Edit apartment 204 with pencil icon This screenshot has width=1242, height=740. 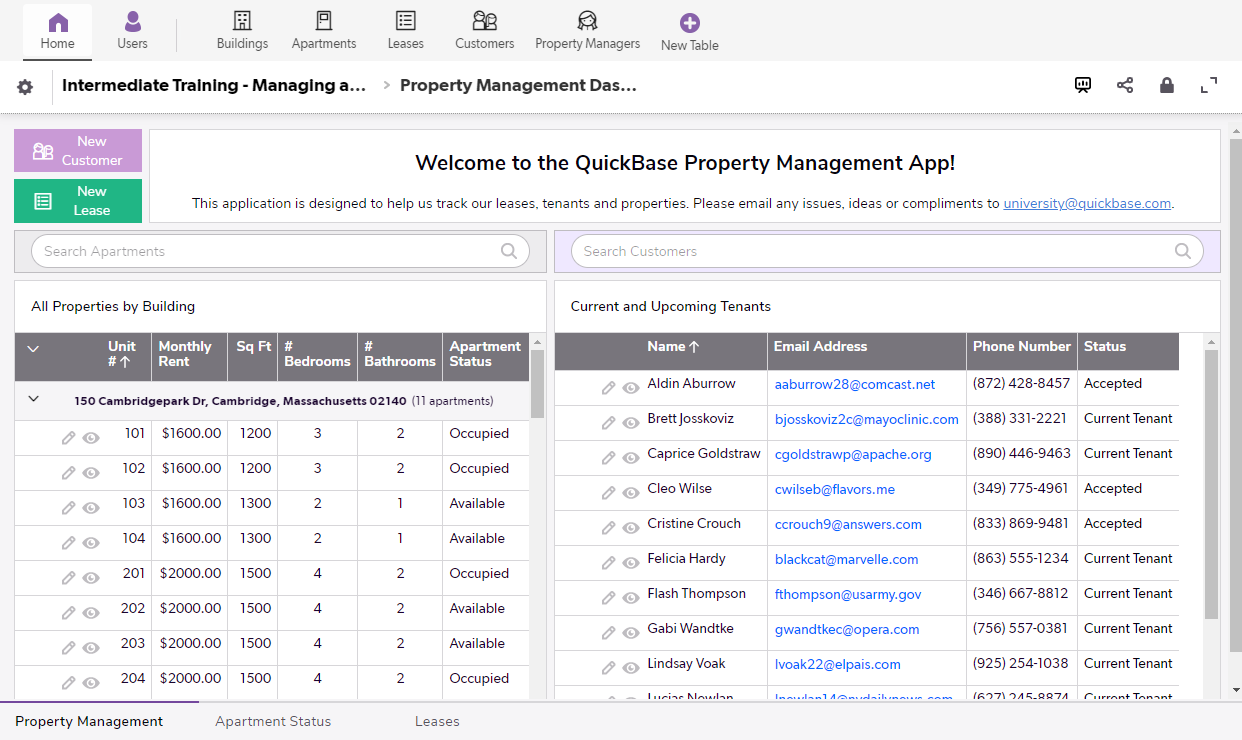(x=69, y=683)
